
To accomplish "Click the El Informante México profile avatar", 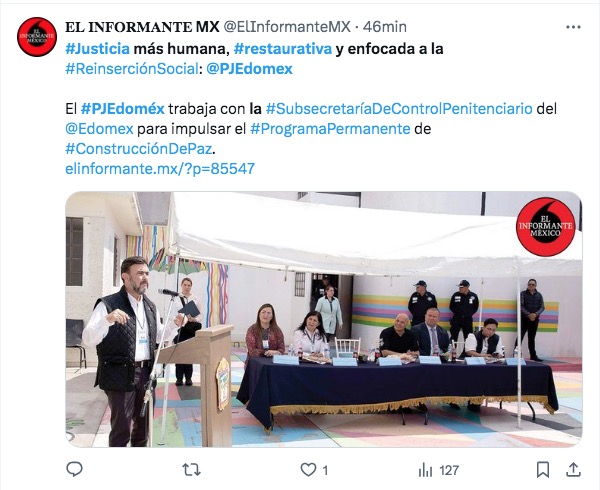I will coord(37,37).
